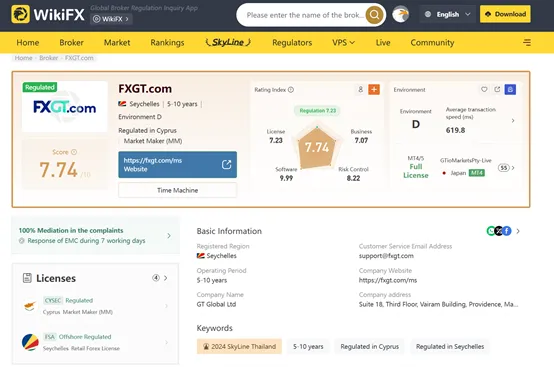Click the Regulation 7.23 badge

(317, 111)
